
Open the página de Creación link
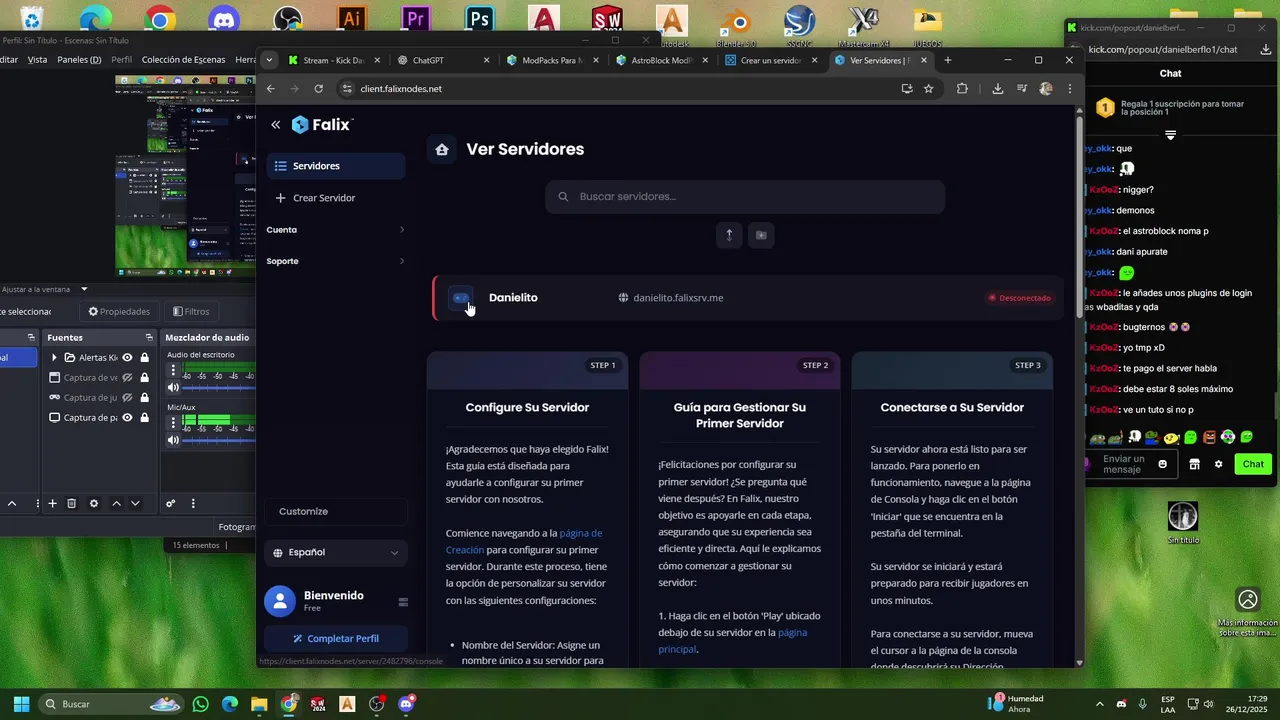(524, 541)
